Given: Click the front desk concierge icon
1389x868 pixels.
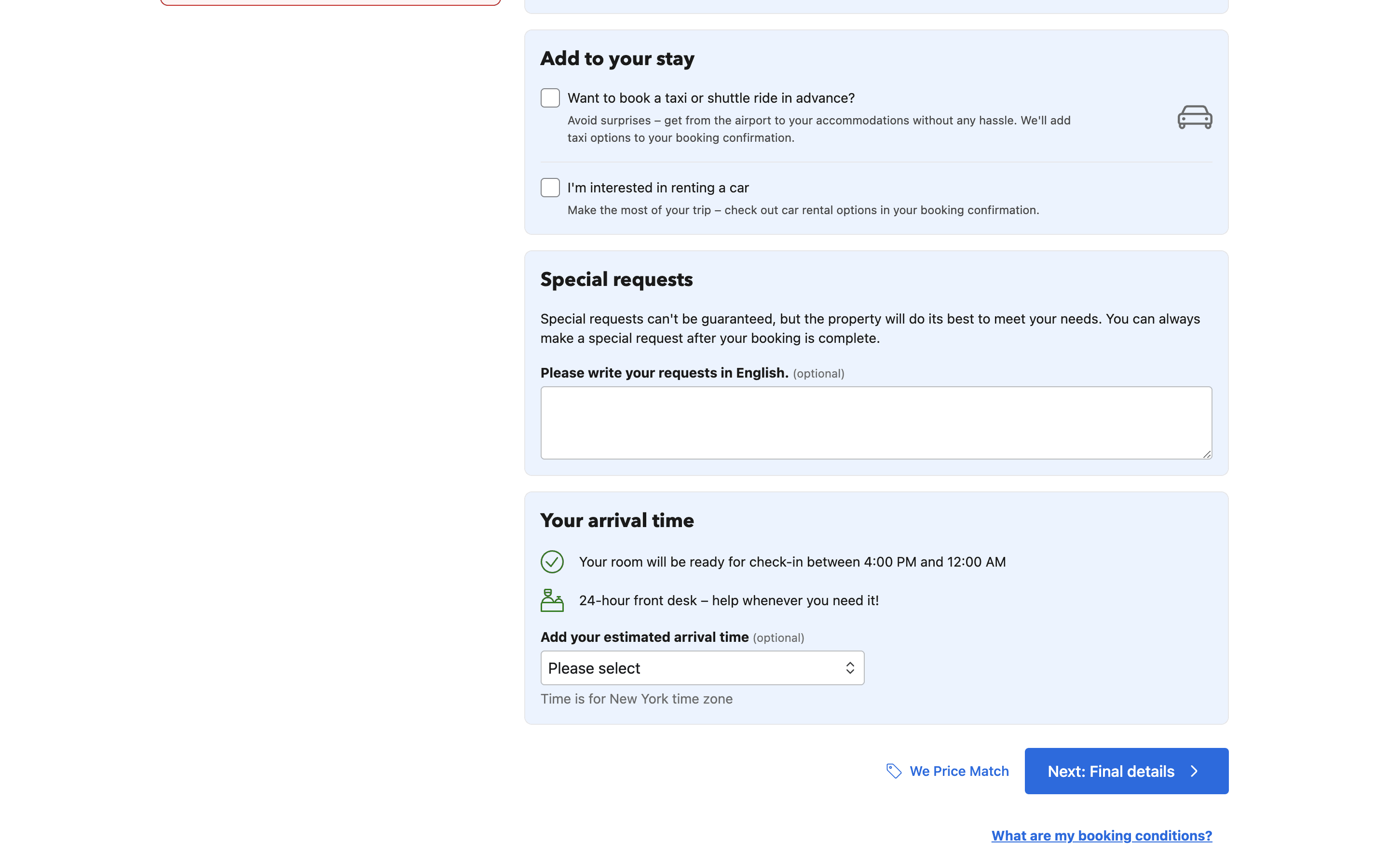Looking at the screenshot, I should 552,600.
